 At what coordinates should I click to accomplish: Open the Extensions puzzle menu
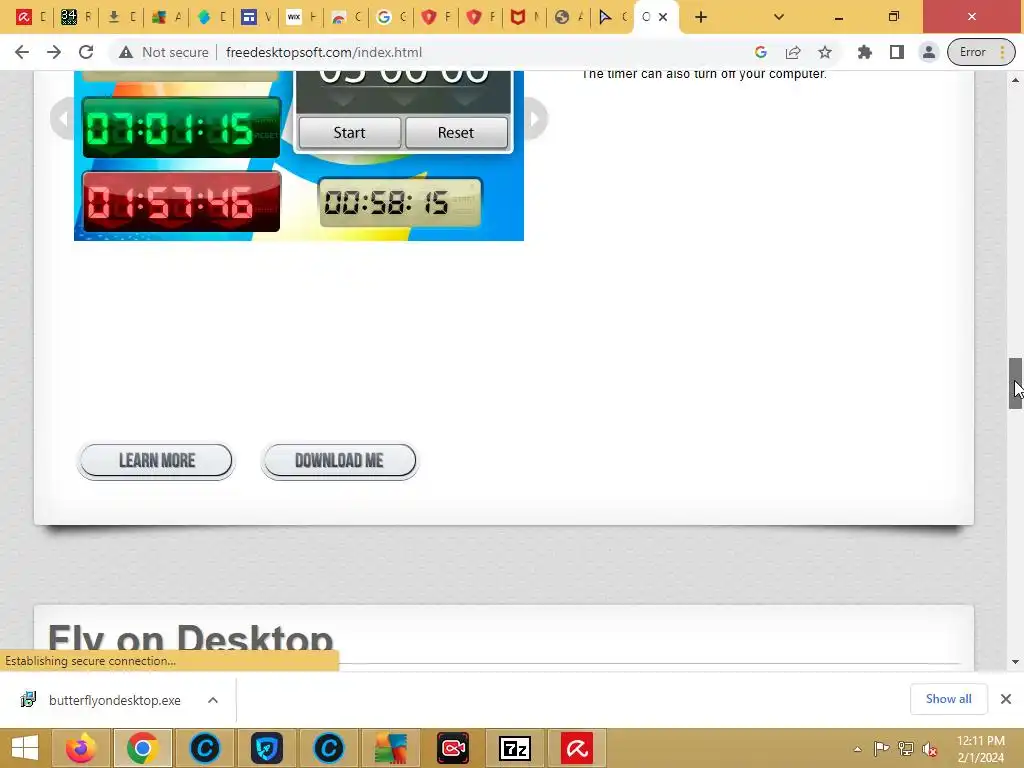865,52
